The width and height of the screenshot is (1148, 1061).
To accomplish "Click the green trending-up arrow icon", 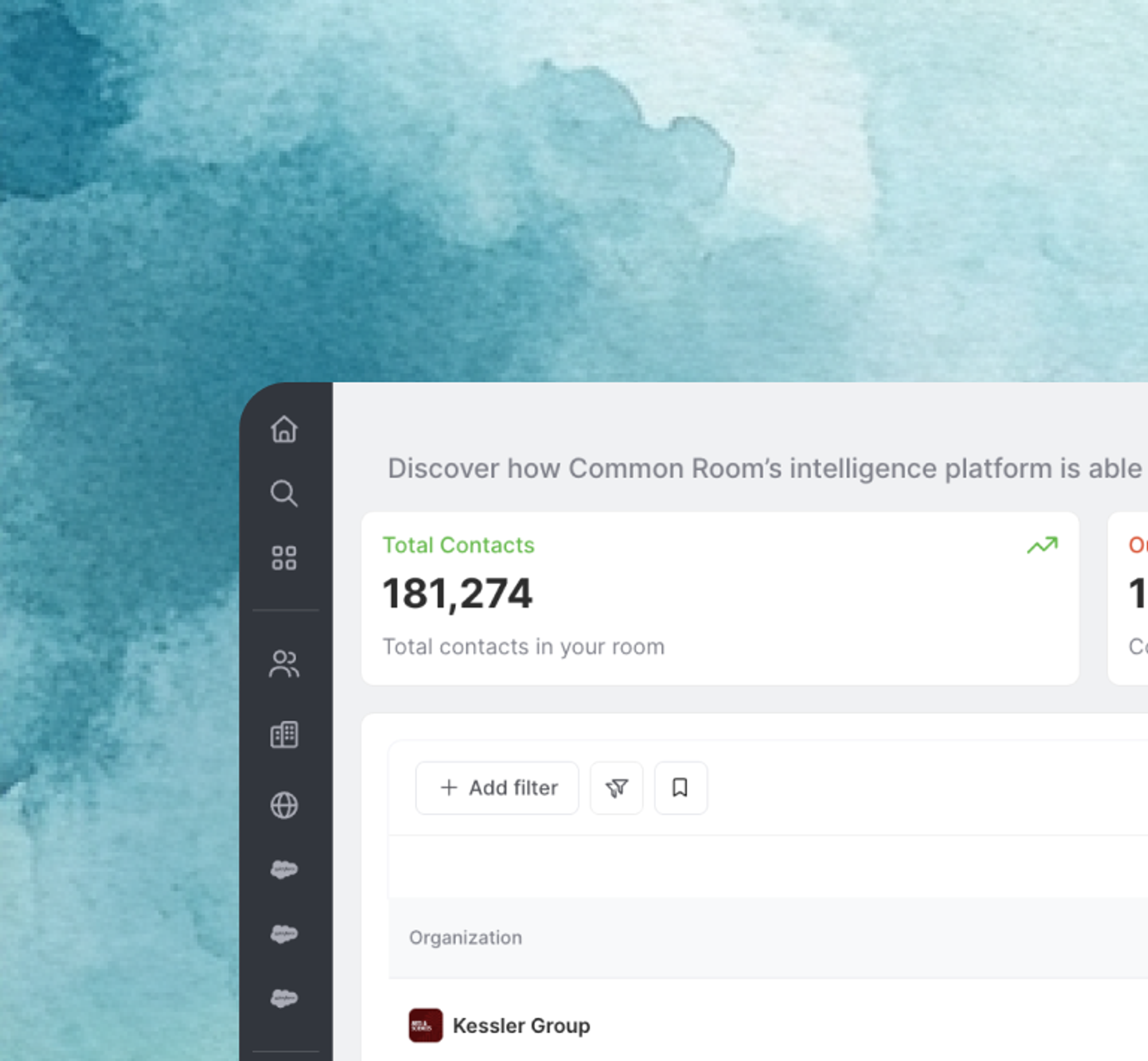I will 1042,545.
